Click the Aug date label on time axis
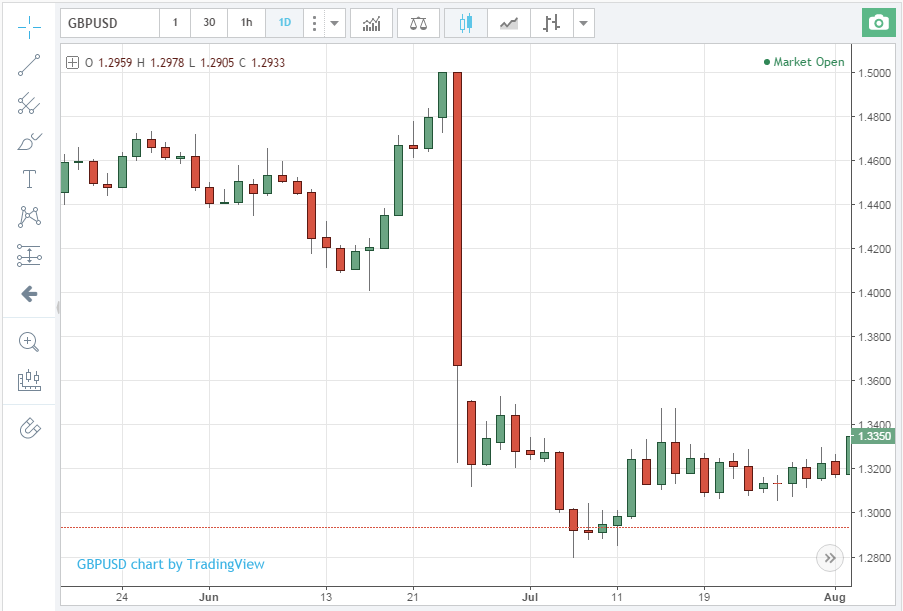This screenshot has width=903, height=611. click(834, 597)
